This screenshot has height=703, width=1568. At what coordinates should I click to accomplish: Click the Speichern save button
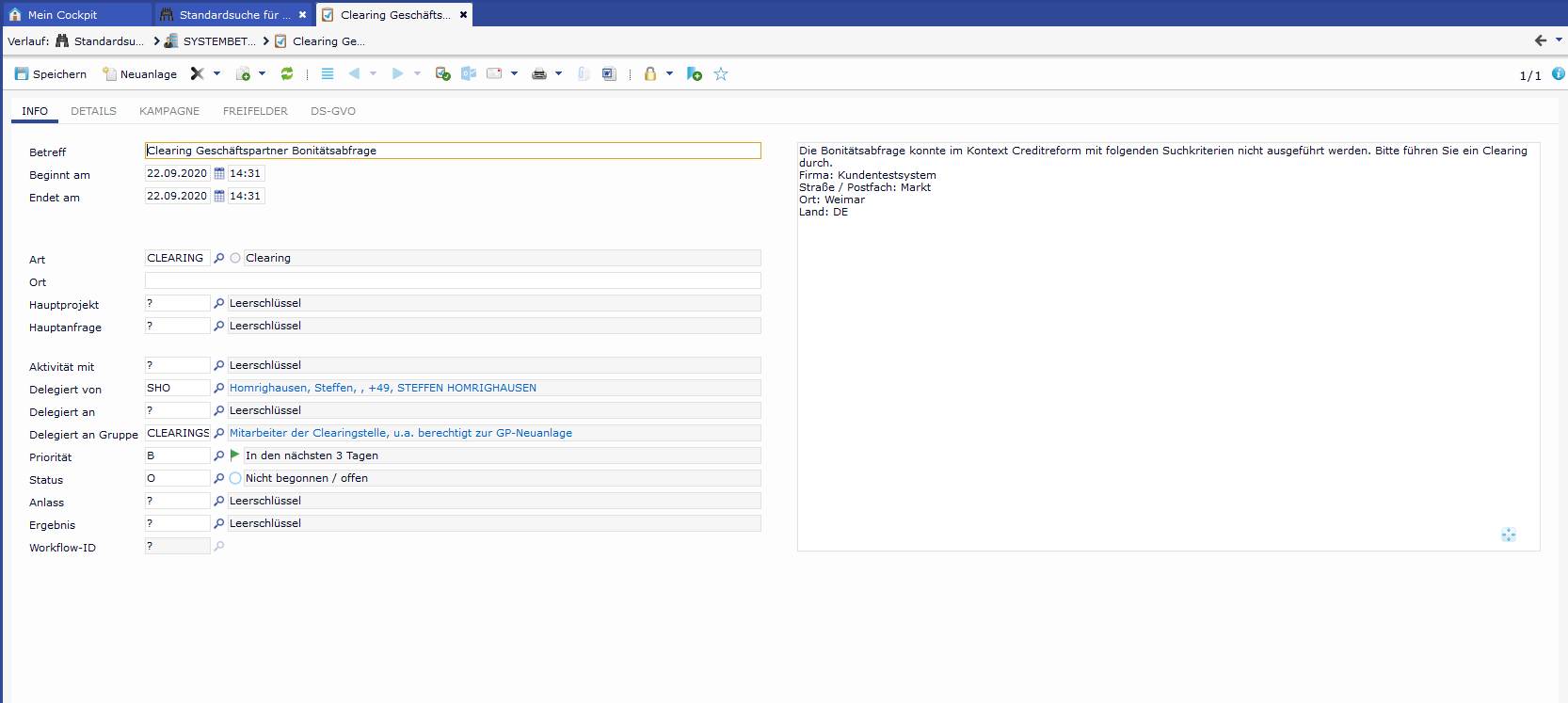point(51,73)
